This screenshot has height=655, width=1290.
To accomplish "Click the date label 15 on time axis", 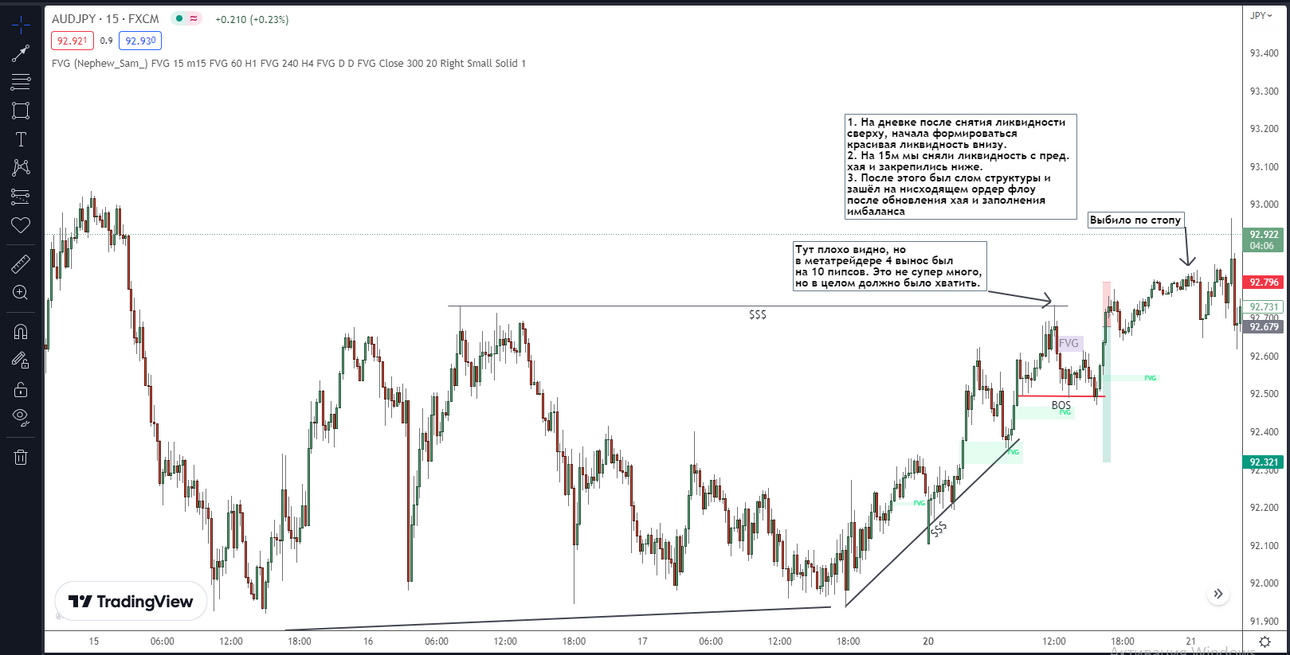I will [x=94, y=641].
